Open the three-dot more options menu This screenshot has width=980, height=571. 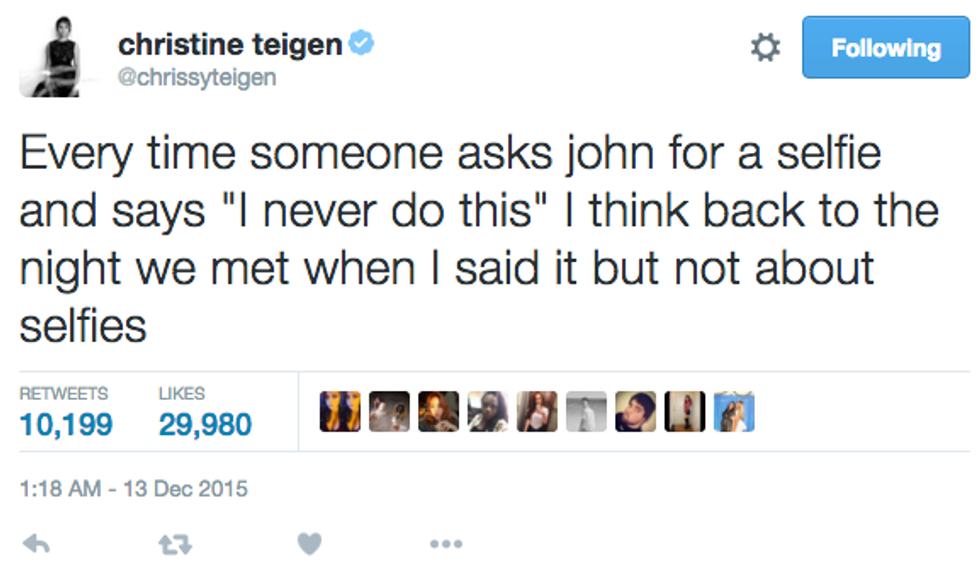(x=446, y=544)
